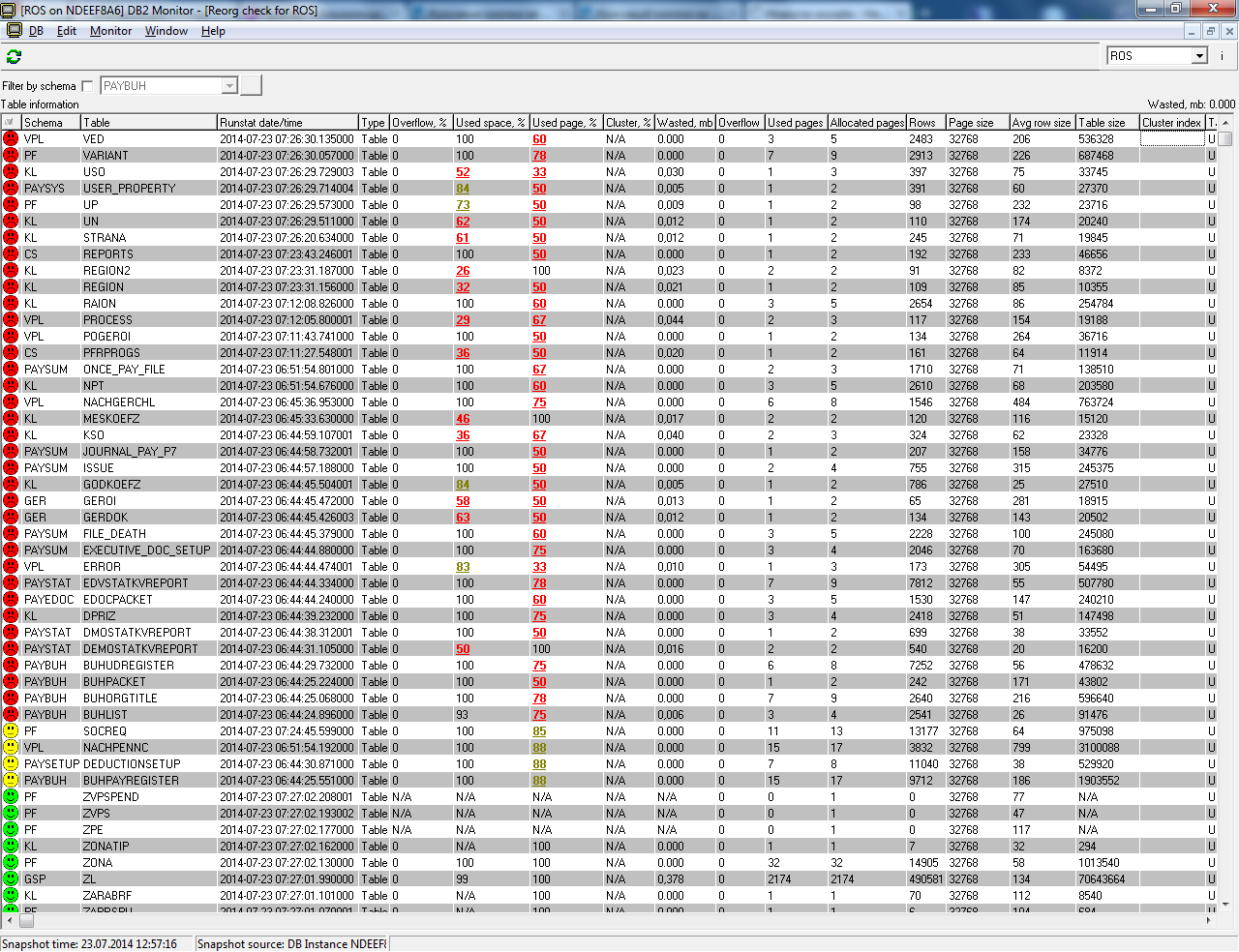The width and height of the screenshot is (1239, 952).
Task: Open the PAYBUH schema dropdown
Action: [229, 86]
